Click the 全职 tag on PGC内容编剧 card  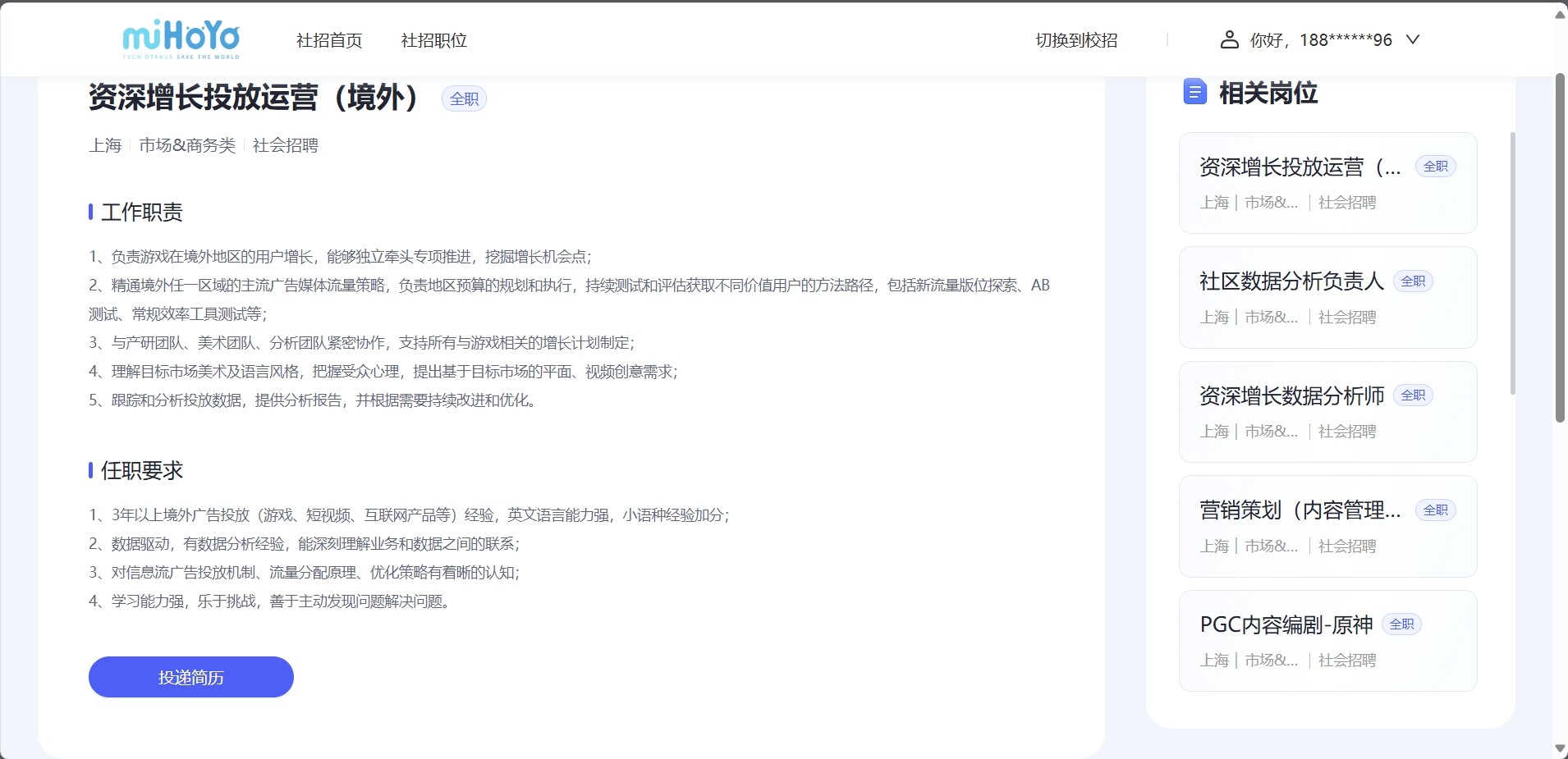1401,624
